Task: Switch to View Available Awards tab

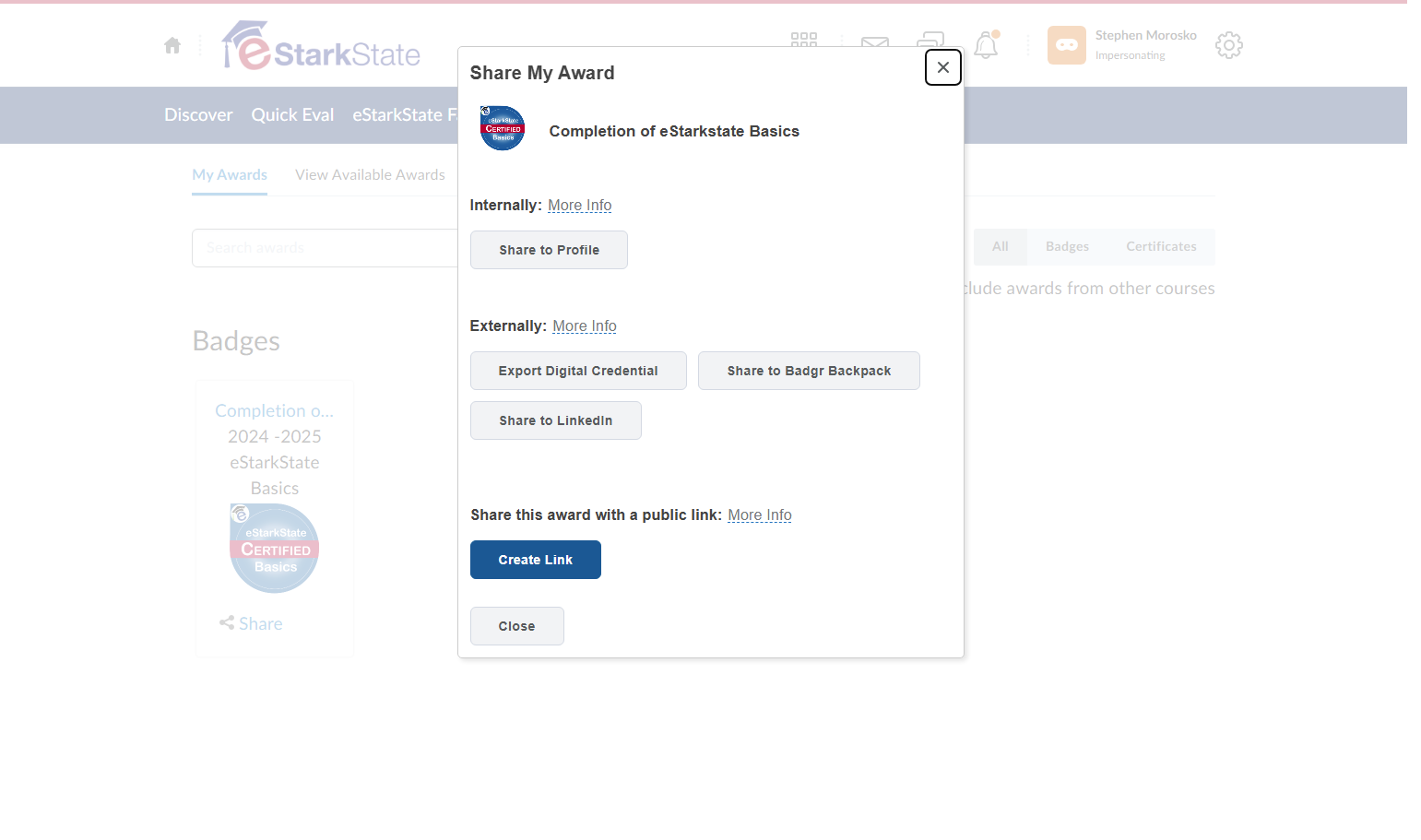Action: click(370, 174)
